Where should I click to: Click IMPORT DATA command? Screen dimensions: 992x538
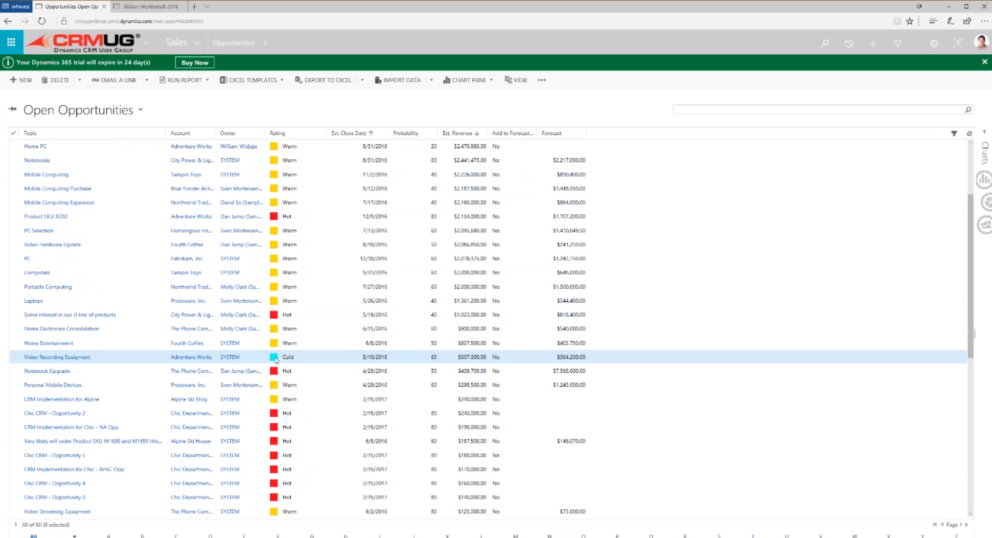click(x=398, y=80)
